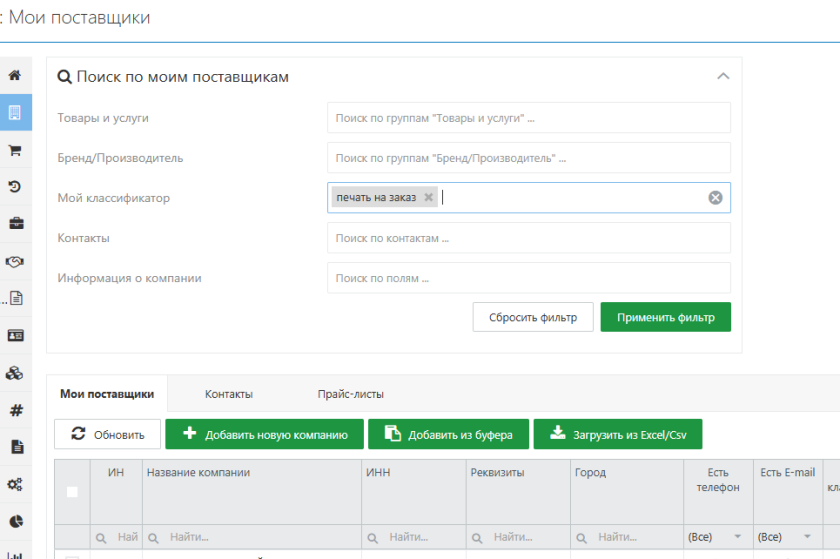Open the gears settings sidebar icon
The image size is (840, 559).
[x=15, y=484]
